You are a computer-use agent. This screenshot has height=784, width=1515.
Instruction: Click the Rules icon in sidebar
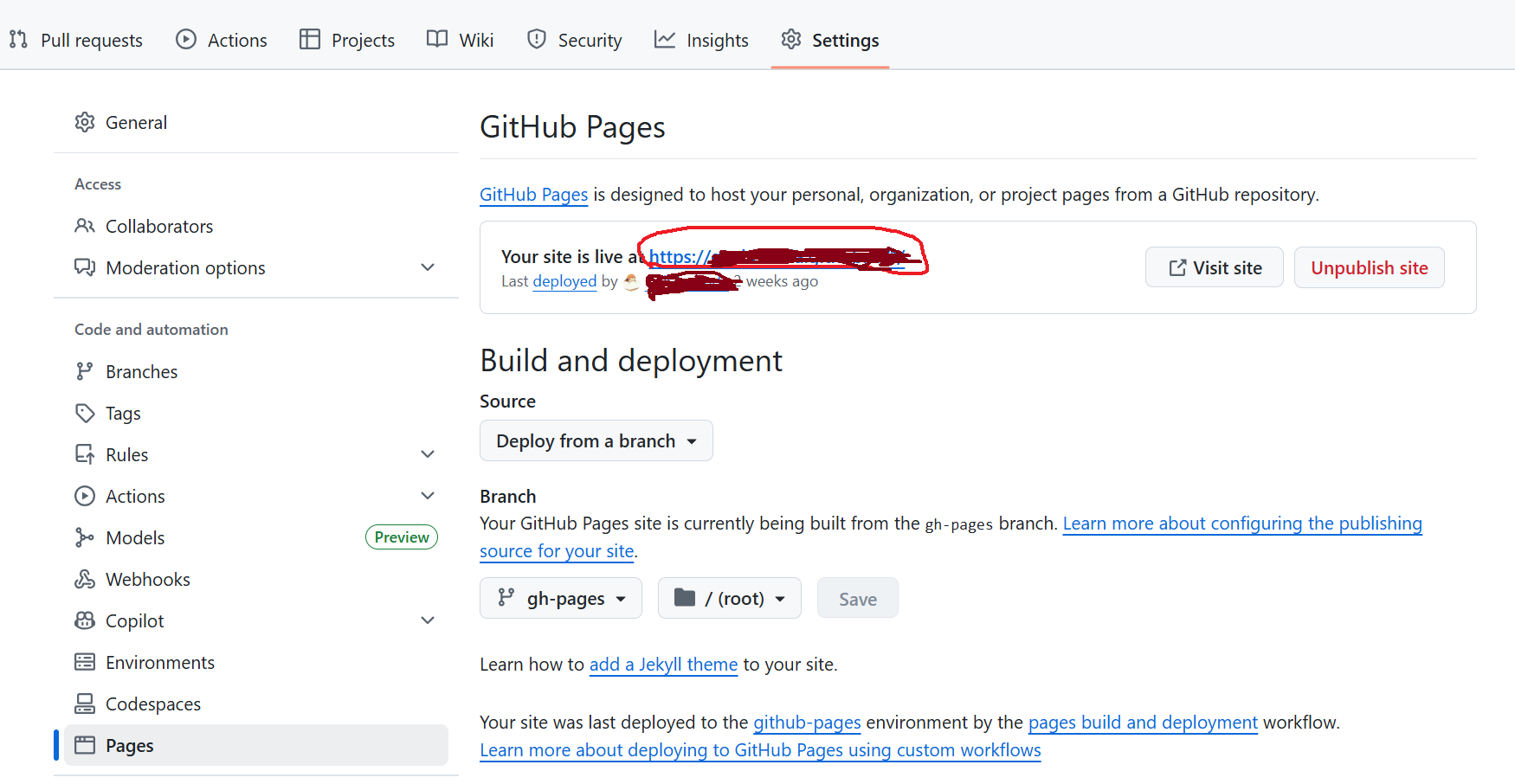[x=85, y=454]
